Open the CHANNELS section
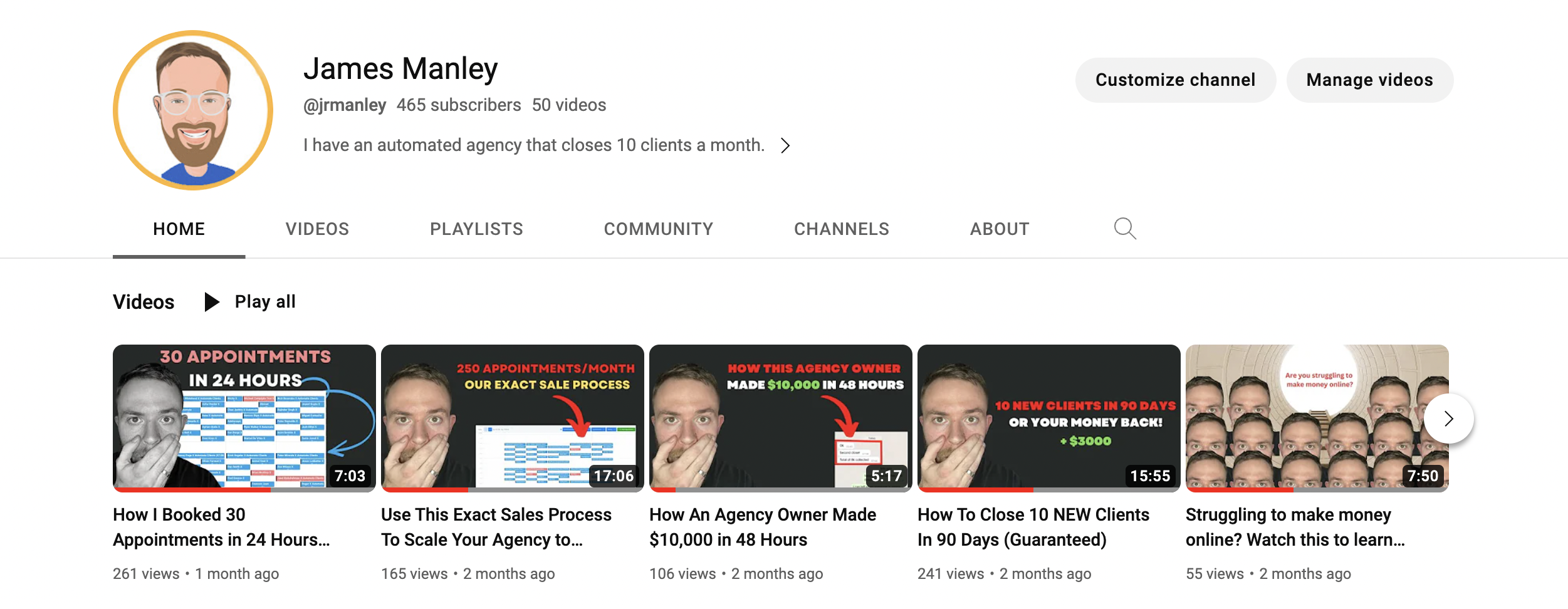The width and height of the screenshot is (1568, 609). coord(842,229)
